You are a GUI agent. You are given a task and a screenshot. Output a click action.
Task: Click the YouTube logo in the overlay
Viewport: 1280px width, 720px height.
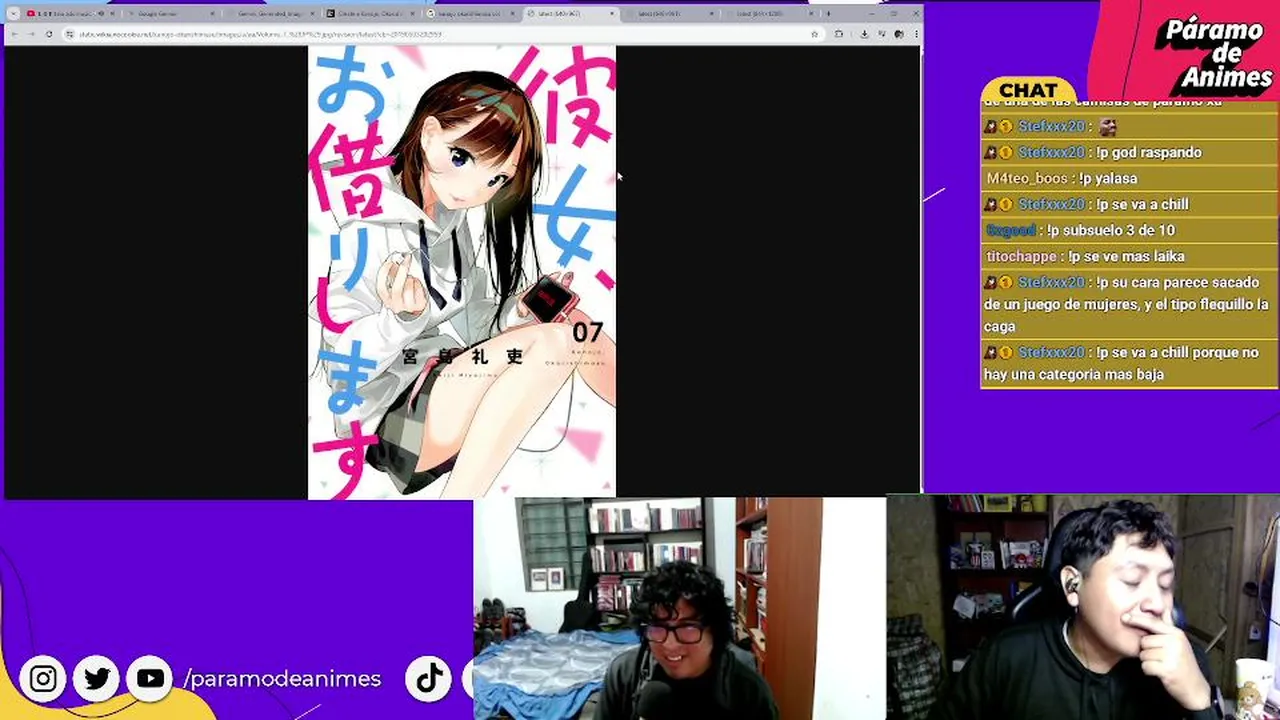150,679
